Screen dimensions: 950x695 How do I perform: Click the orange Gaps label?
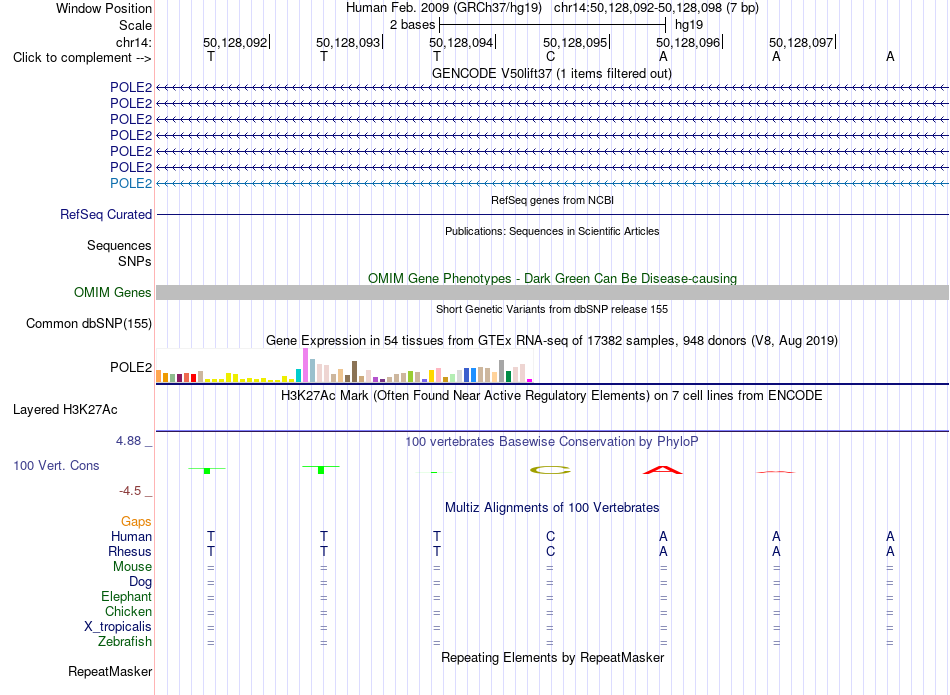(136, 522)
